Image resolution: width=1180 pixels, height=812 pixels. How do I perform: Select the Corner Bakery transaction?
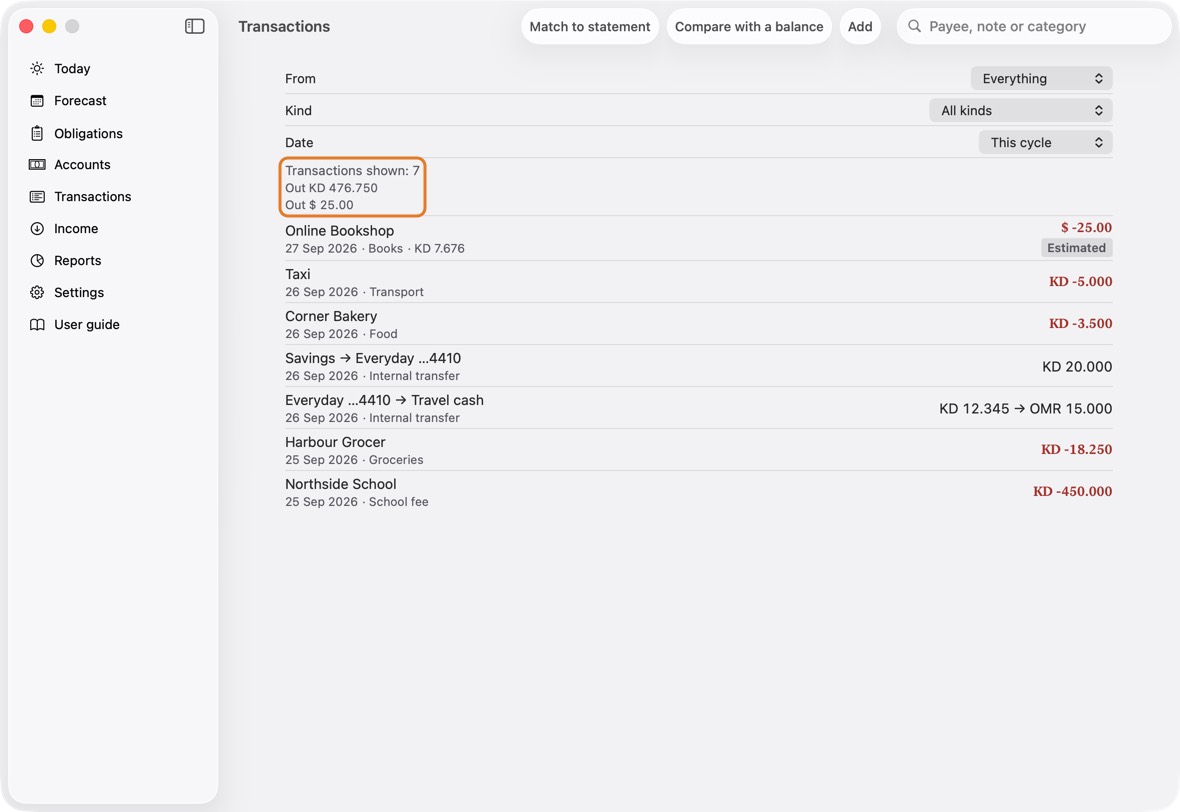[x=698, y=324]
